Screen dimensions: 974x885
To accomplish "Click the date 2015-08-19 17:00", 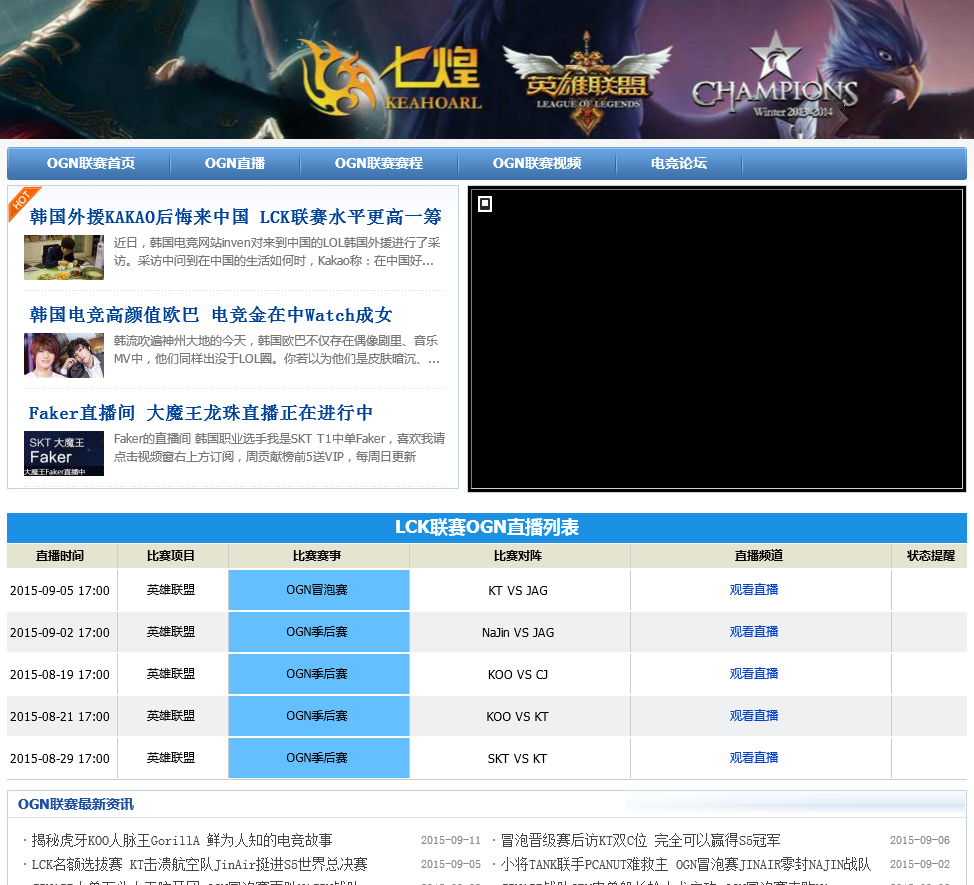I will [60, 674].
